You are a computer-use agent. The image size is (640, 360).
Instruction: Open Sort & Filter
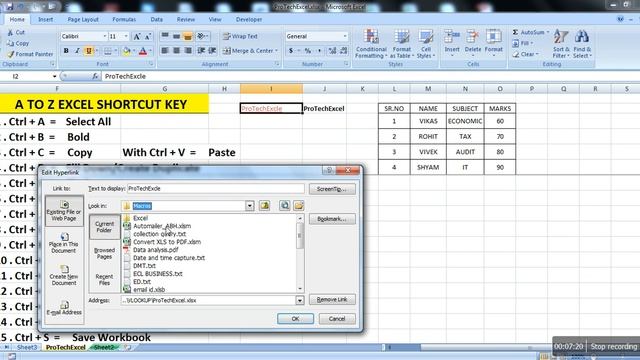(x=561, y=44)
